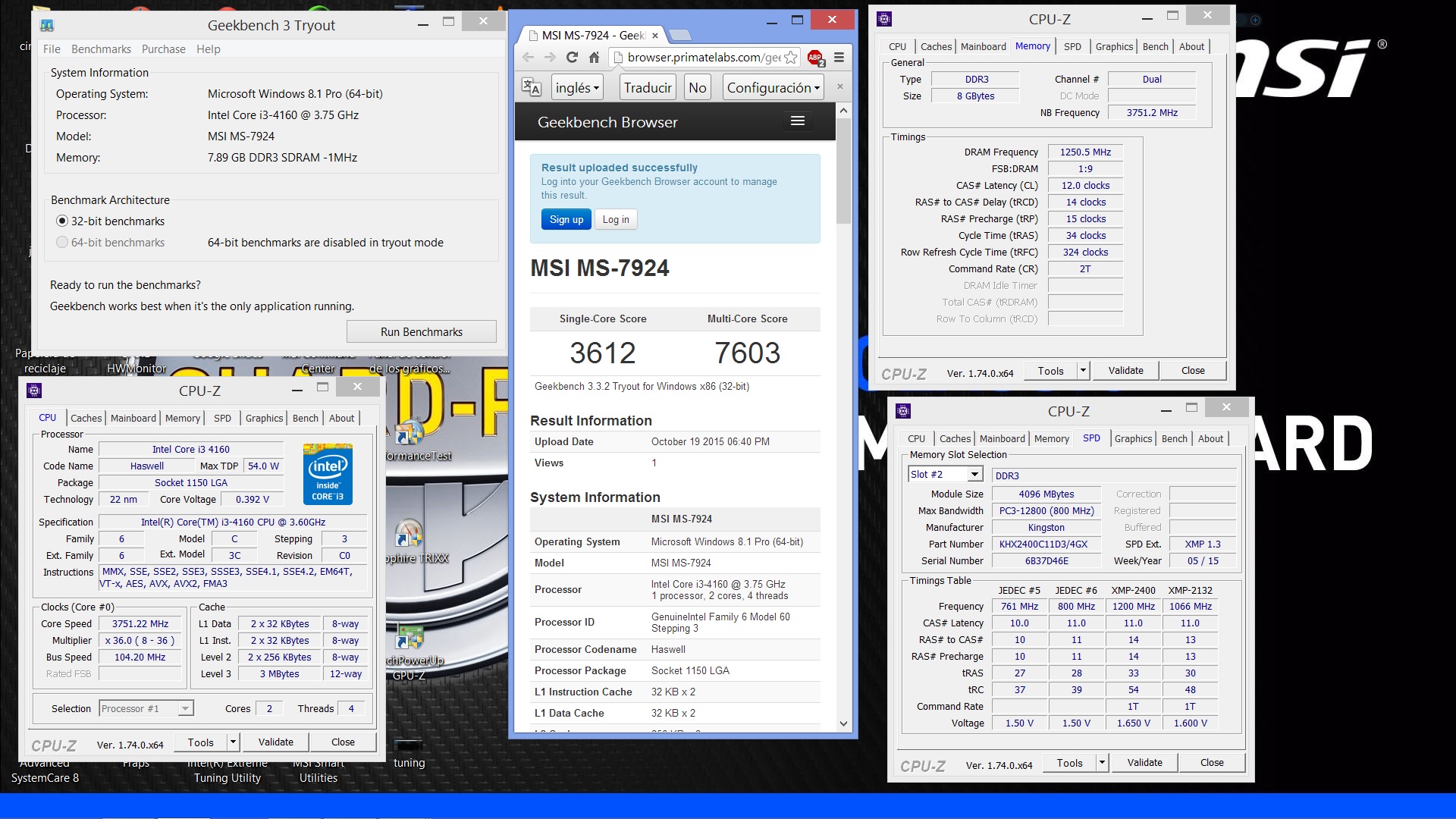Open Geekbench Browser navigation hamburger menu
This screenshot has height=819, width=1456.
click(797, 121)
